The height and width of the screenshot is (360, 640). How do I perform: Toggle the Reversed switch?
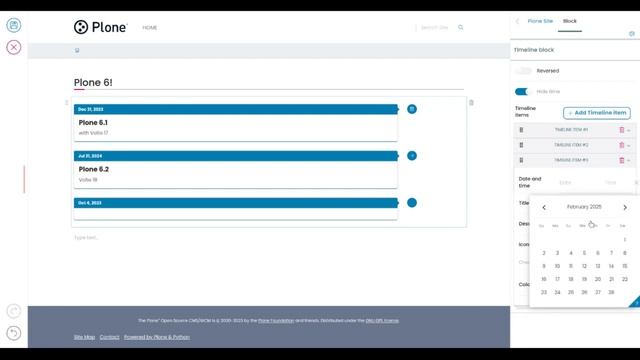point(523,71)
